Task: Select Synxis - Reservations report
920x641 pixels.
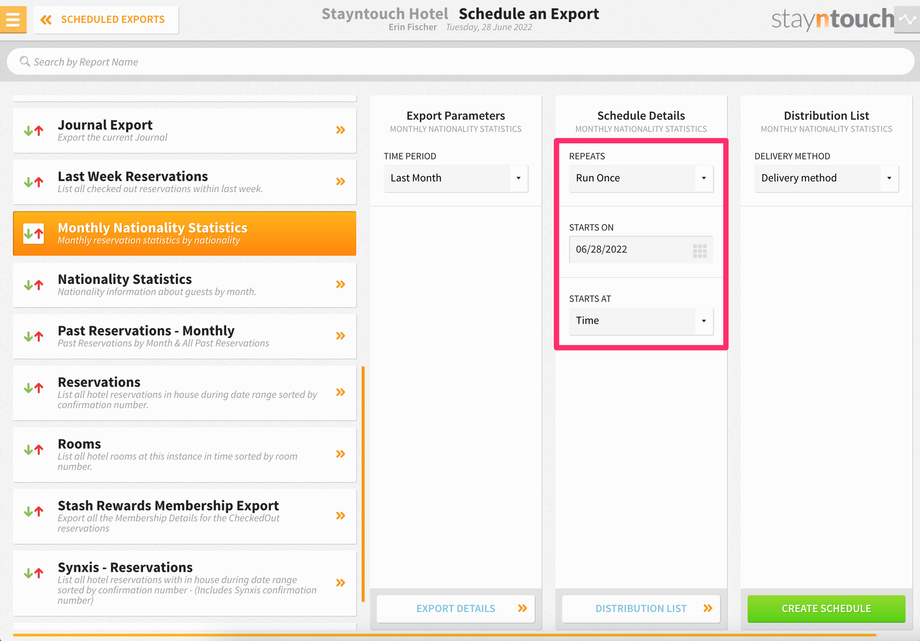Action: (x=184, y=583)
